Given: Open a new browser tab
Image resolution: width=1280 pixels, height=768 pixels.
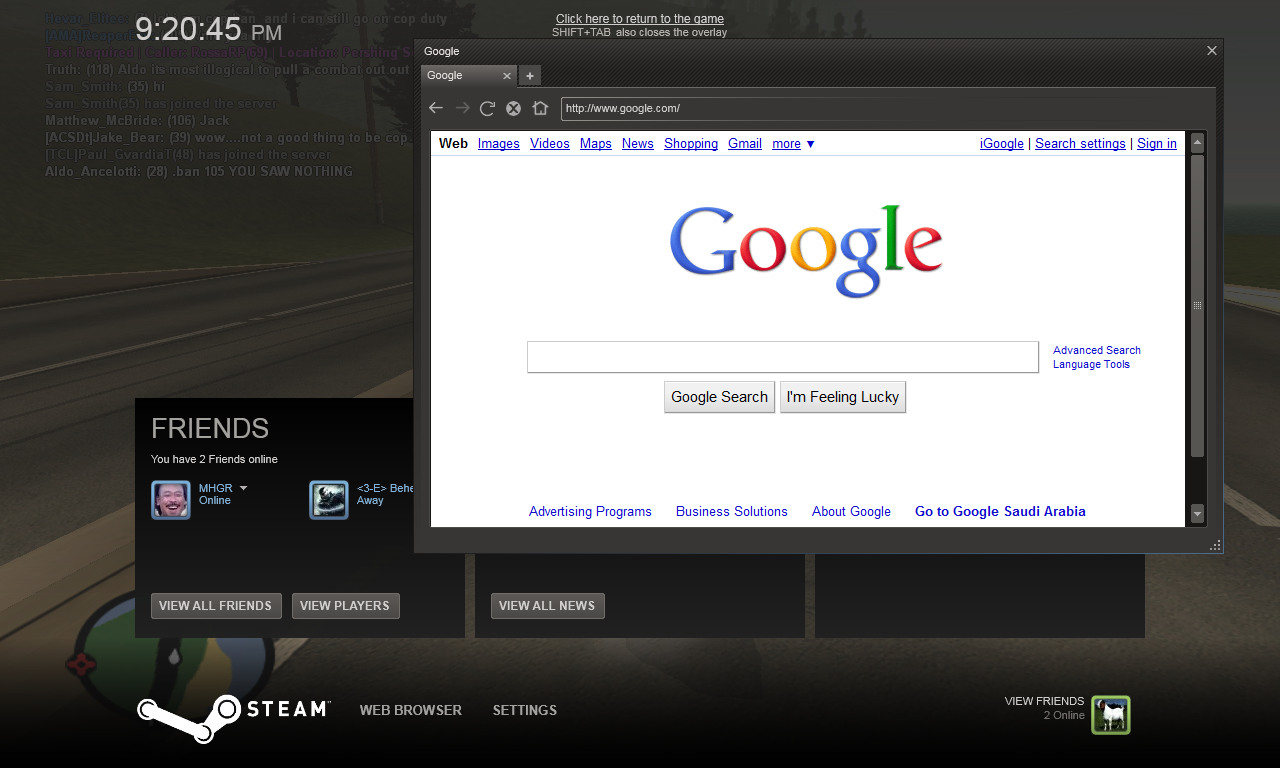Looking at the screenshot, I should click(530, 75).
